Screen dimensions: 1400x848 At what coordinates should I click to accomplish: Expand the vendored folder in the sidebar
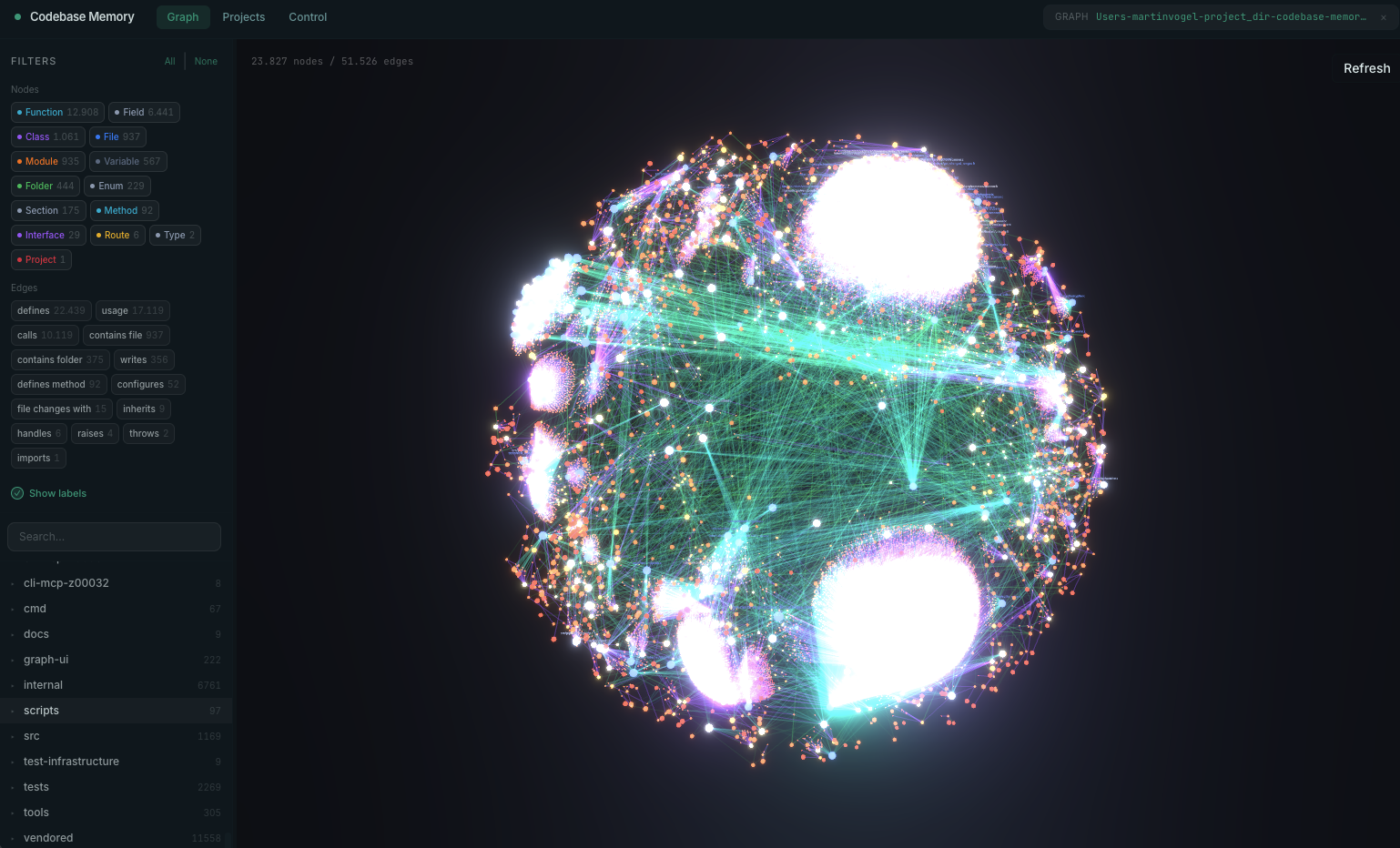tap(47, 837)
